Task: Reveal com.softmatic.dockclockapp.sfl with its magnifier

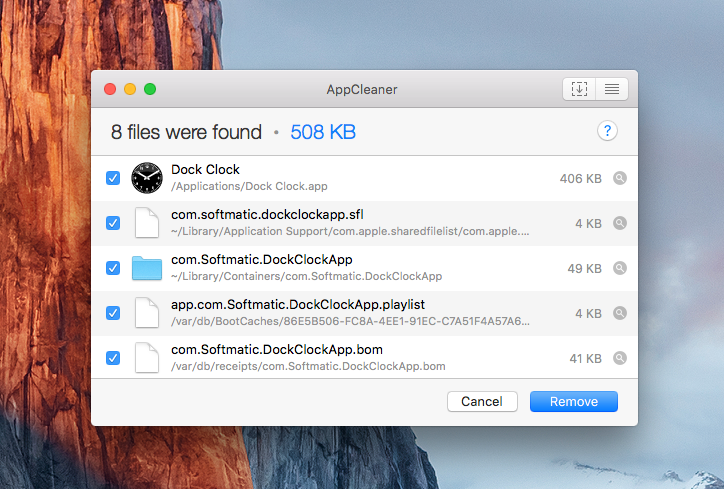Action: click(x=620, y=223)
